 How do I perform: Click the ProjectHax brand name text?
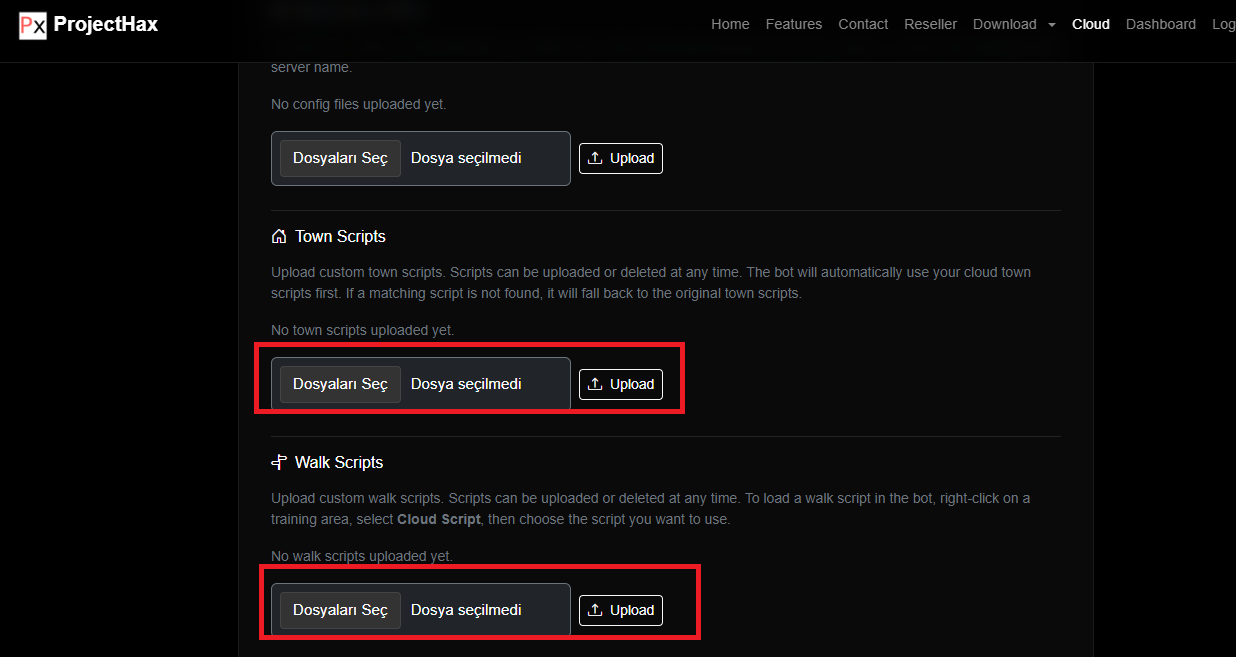[106, 25]
